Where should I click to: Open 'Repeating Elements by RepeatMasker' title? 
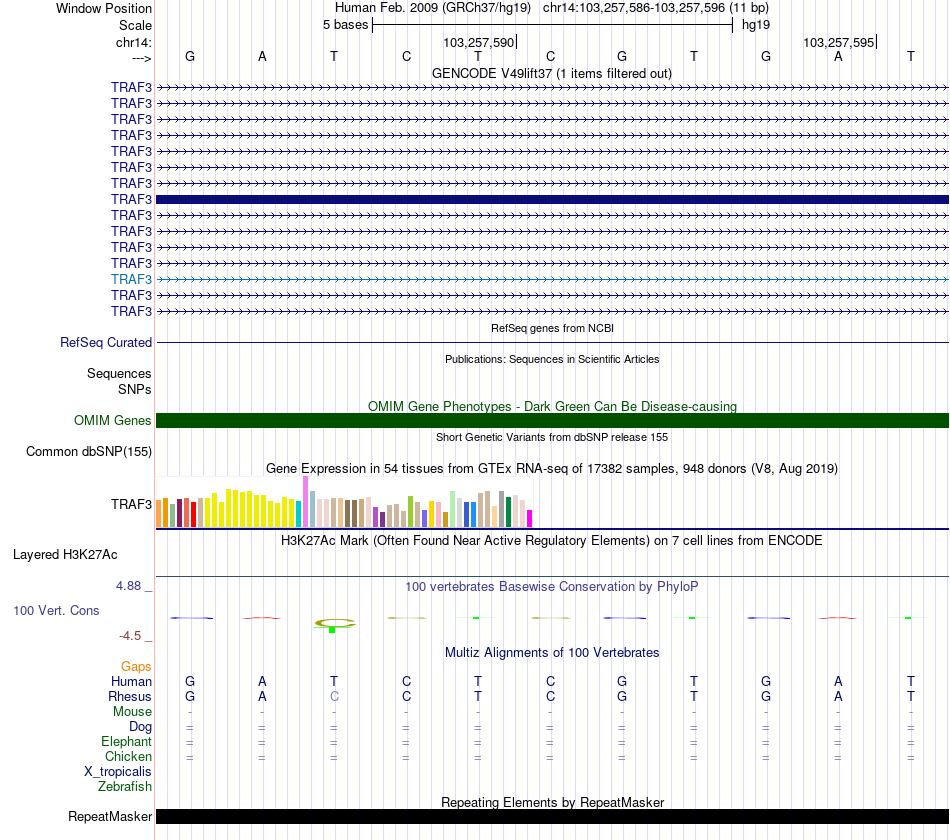pyautogui.click(x=552, y=802)
